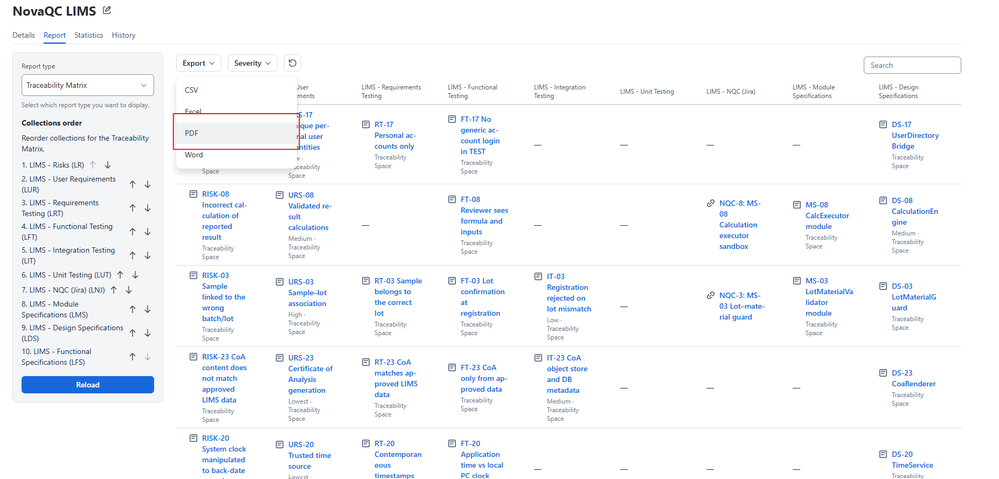Screen dimensions: 999x479
Task: Move LIMS - Module Specifications (LMS) up
Action: coord(133,309)
